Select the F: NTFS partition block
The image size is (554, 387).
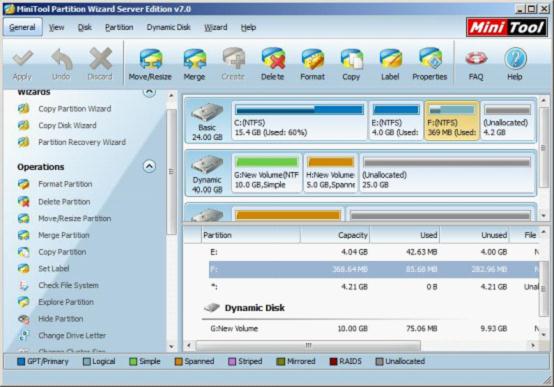(452, 121)
